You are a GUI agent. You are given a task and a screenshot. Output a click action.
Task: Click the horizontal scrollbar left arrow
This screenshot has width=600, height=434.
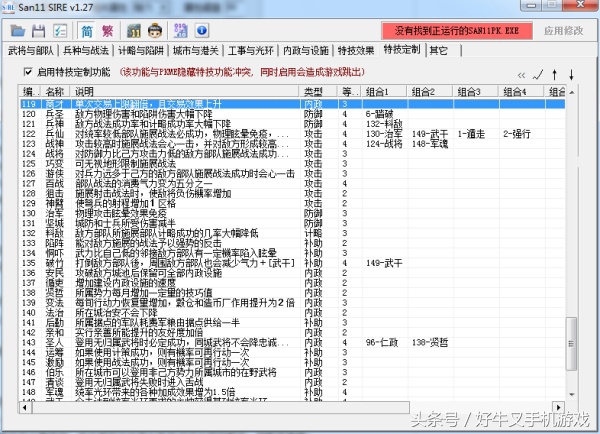pos(25,407)
